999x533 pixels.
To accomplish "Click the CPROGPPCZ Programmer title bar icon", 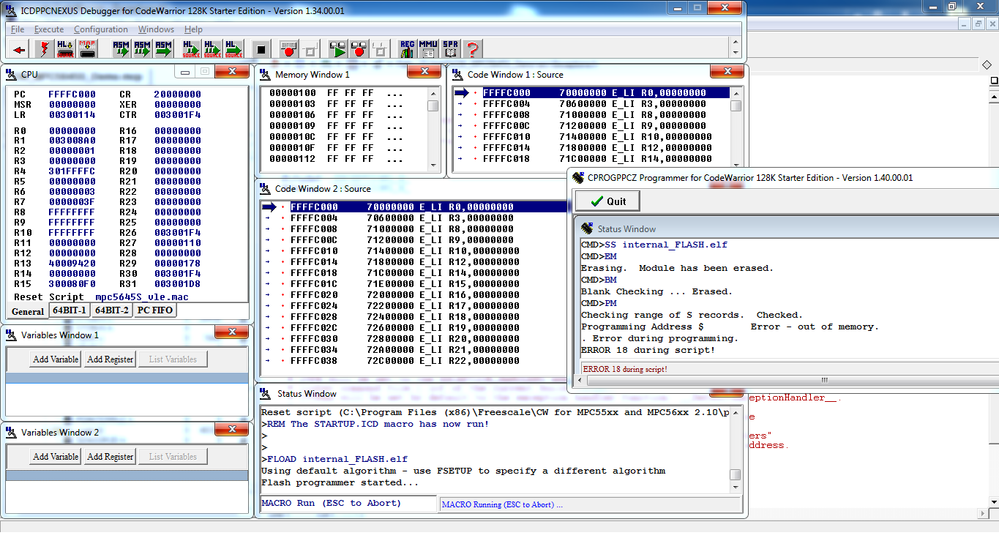I will pos(578,178).
